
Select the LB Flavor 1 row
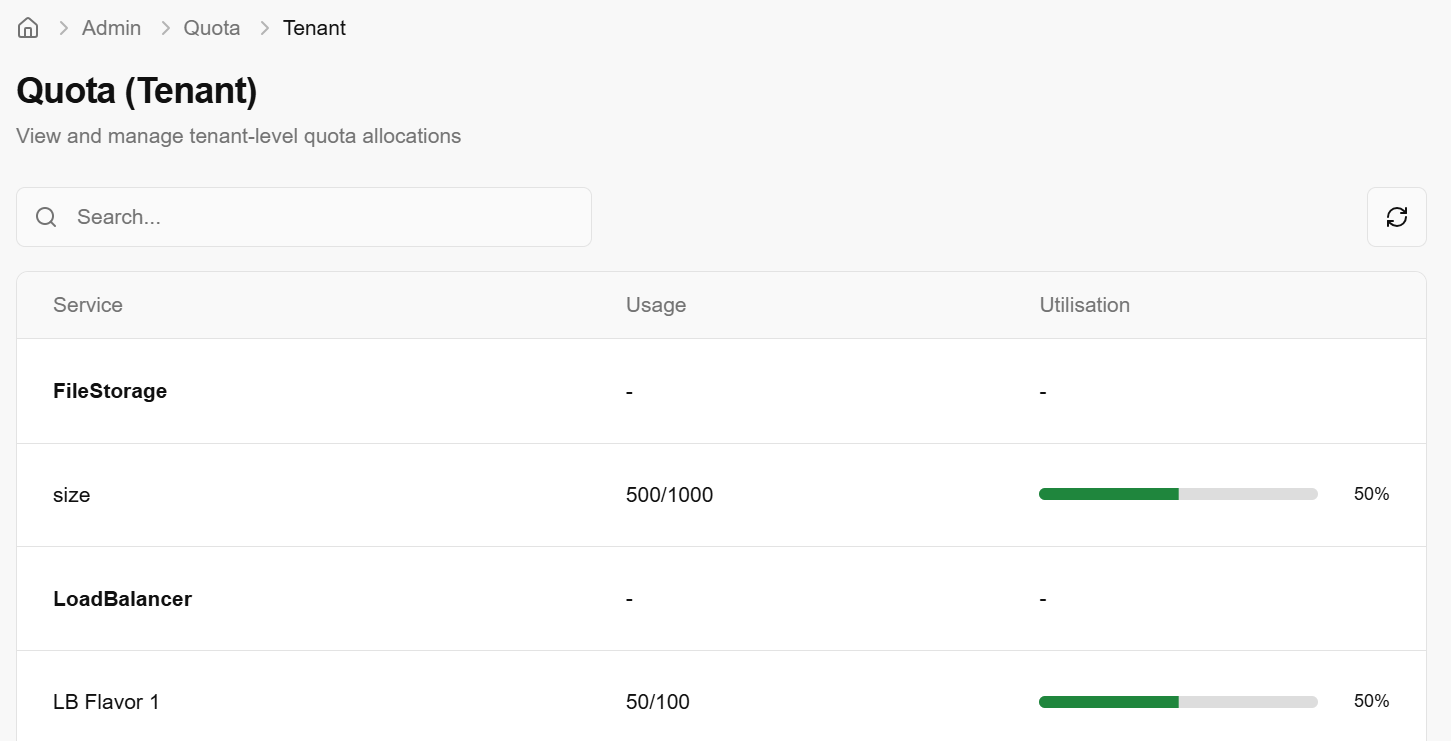106,702
